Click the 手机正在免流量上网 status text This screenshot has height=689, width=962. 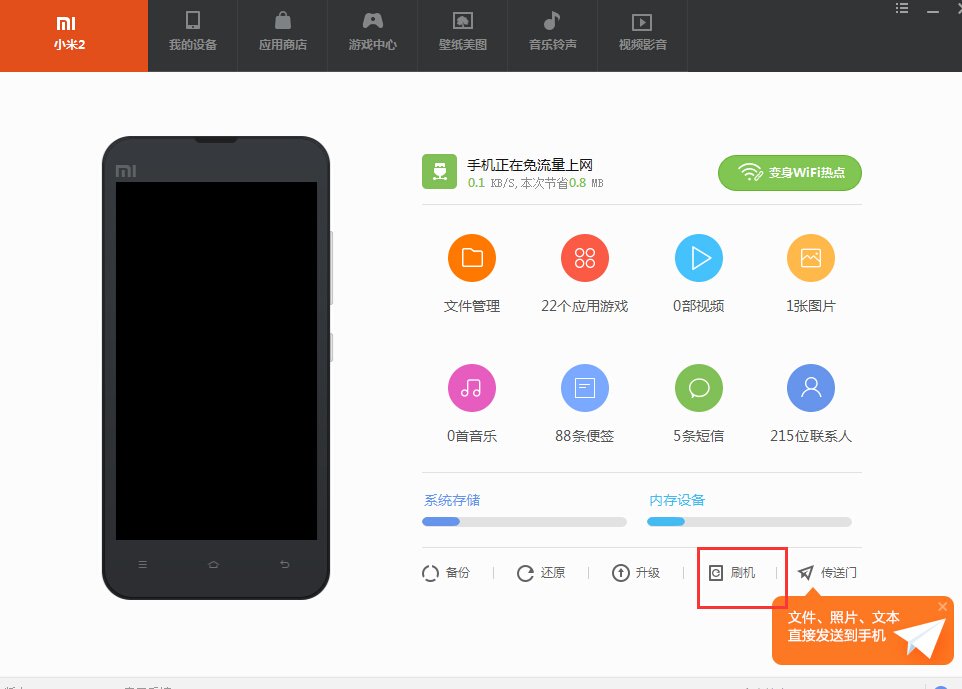click(530, 165)
